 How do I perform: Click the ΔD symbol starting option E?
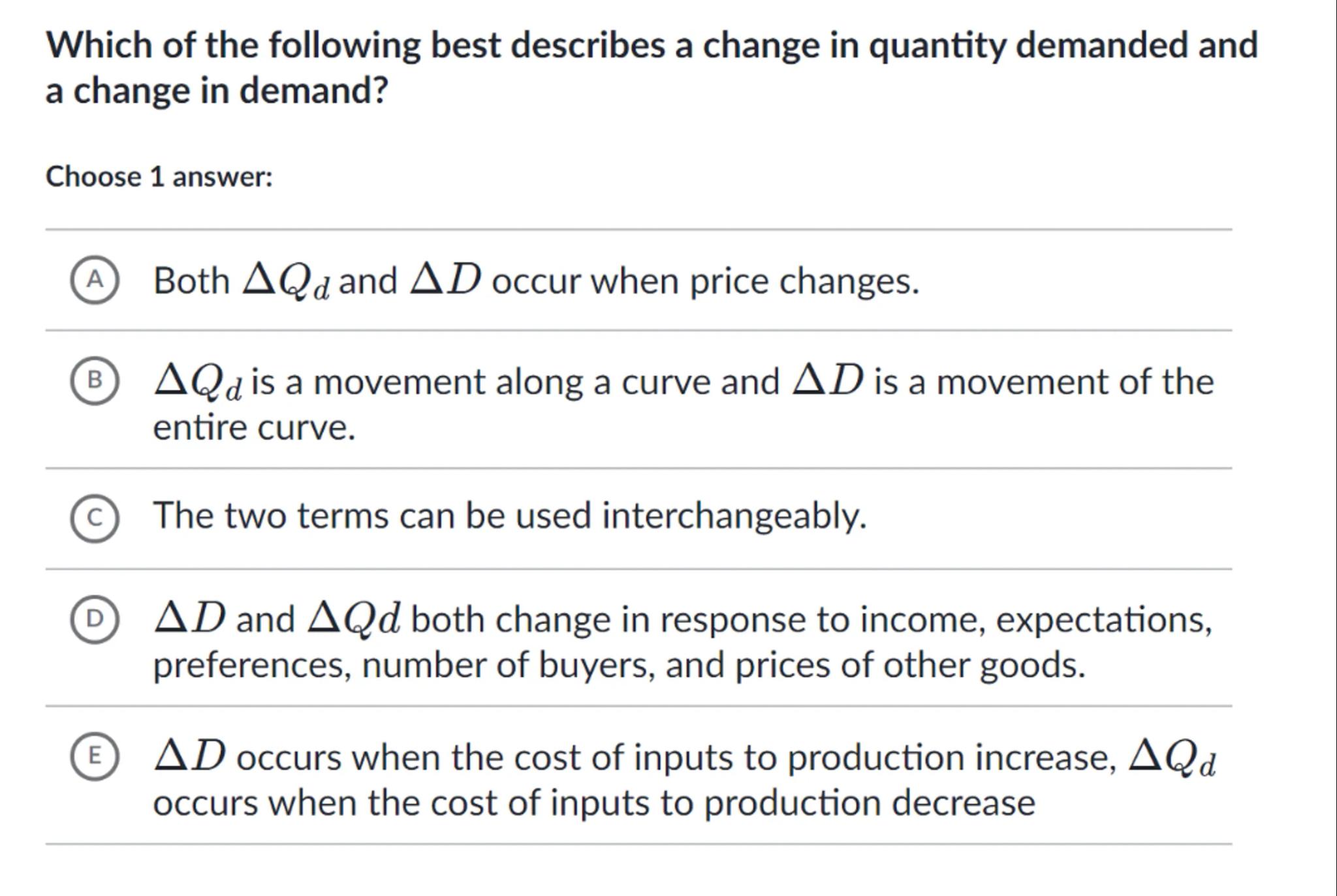[x=190, y=756]
